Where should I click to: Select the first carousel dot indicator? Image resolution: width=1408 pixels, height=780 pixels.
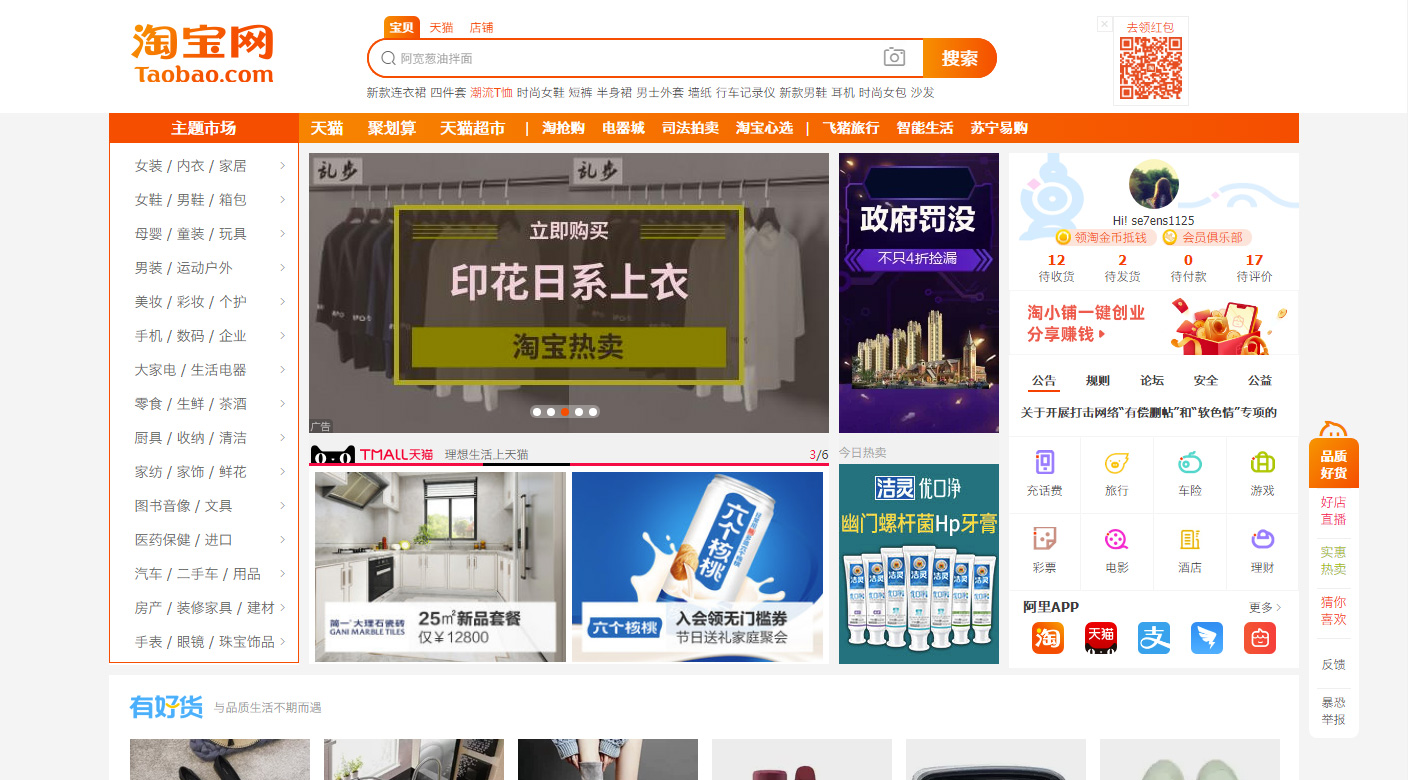(x=537, y=412)
